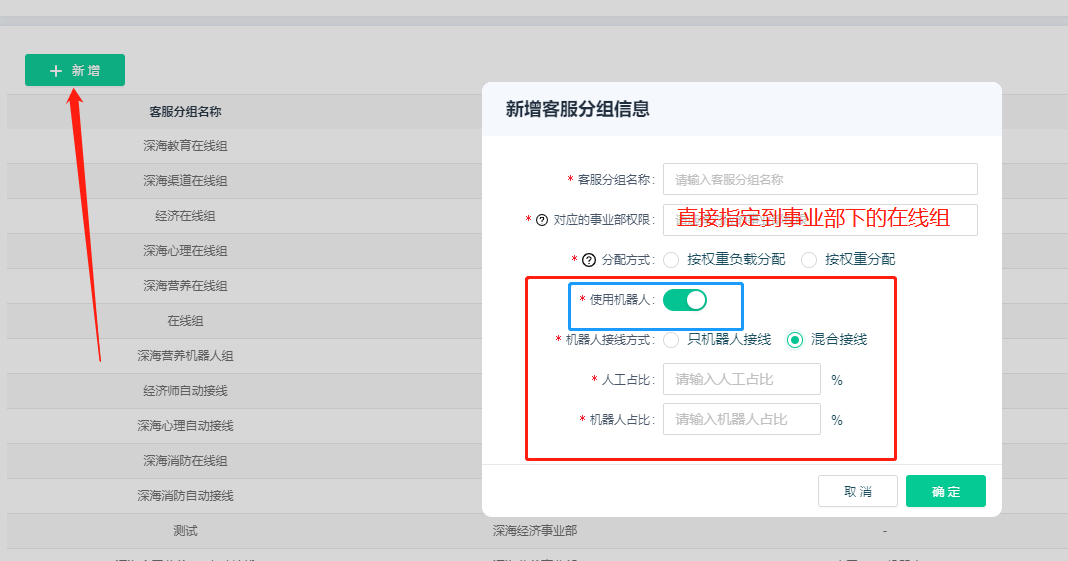This screenshot has height=561, width=1068.
Task: Focus the 客服分组名称 input field
Action: (x=819, y=180)
